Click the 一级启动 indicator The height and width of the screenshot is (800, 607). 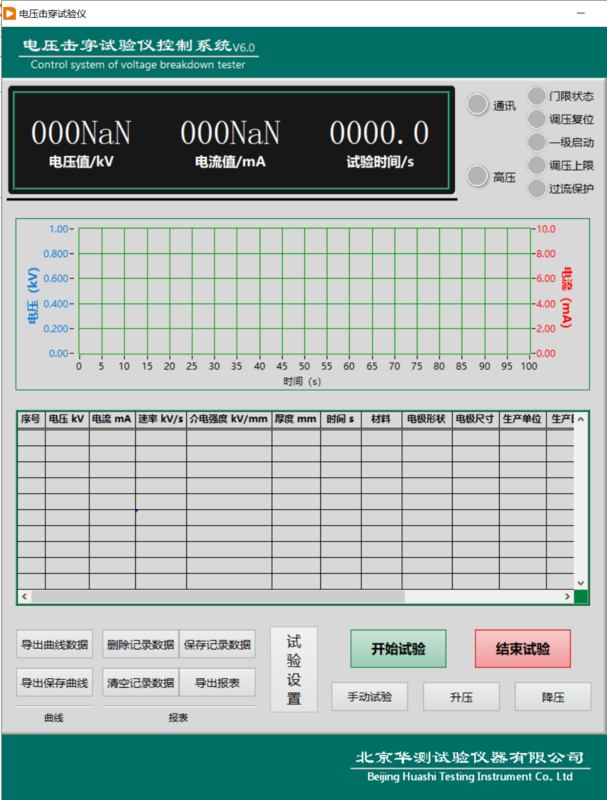(x=537, y=142)
